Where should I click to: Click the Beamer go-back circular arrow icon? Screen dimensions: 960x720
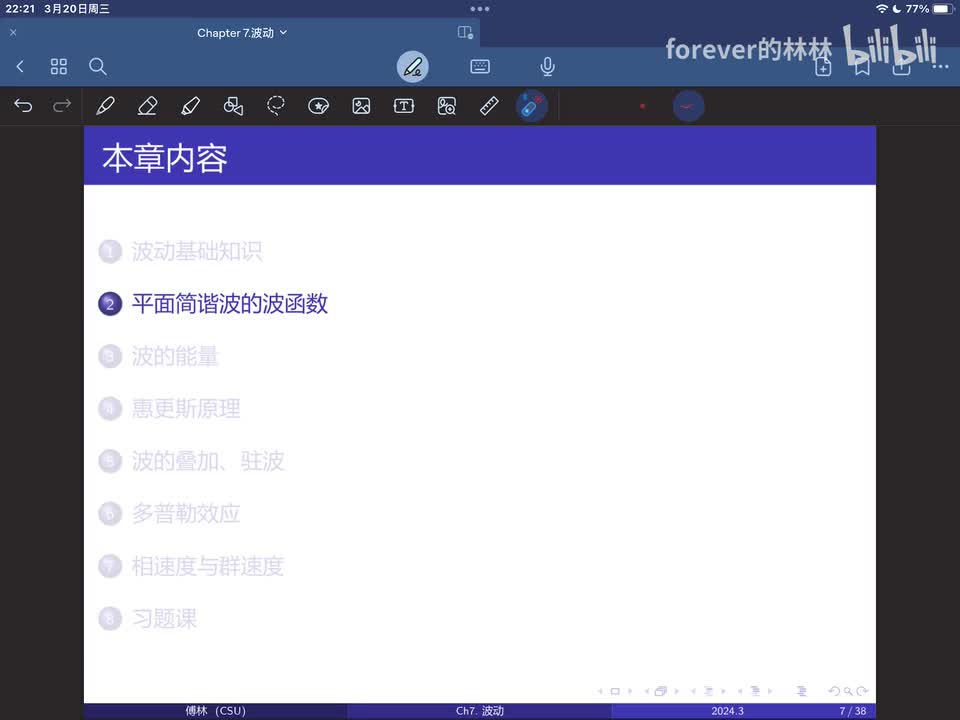coord(834,691)
